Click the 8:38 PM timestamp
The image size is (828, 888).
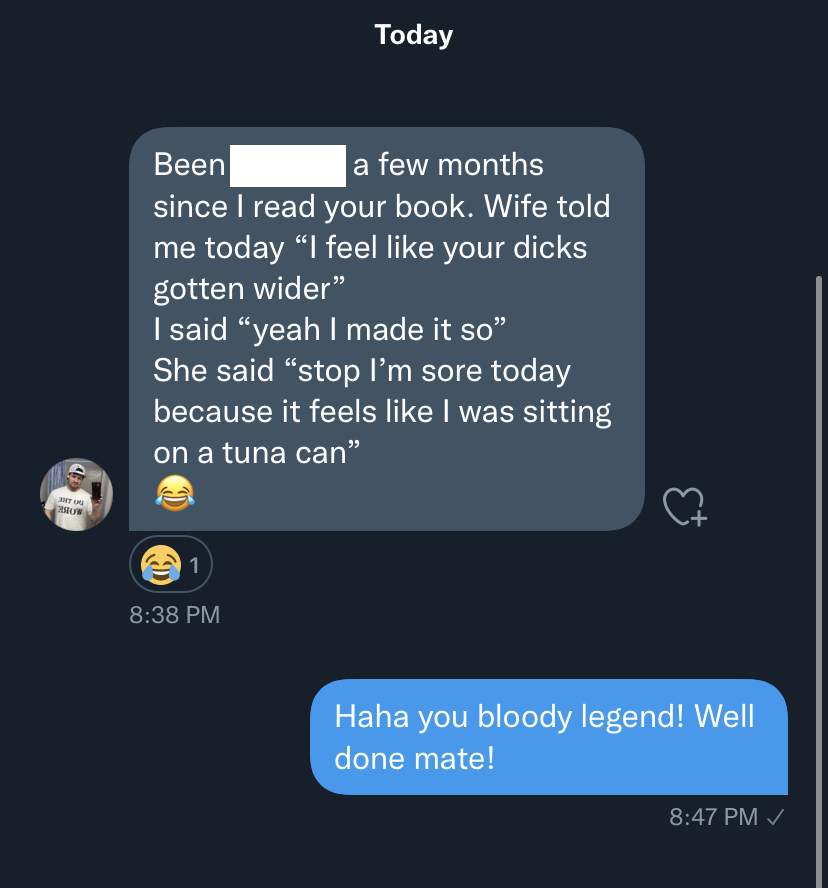click(174, 614)
